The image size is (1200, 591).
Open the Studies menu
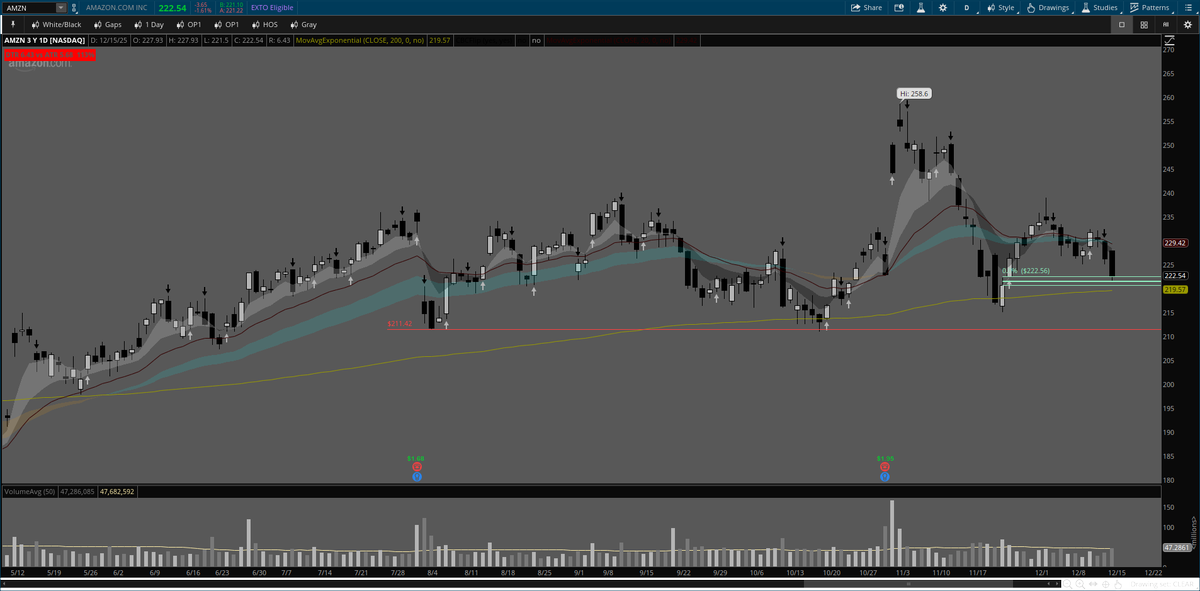coord(1099,7)
